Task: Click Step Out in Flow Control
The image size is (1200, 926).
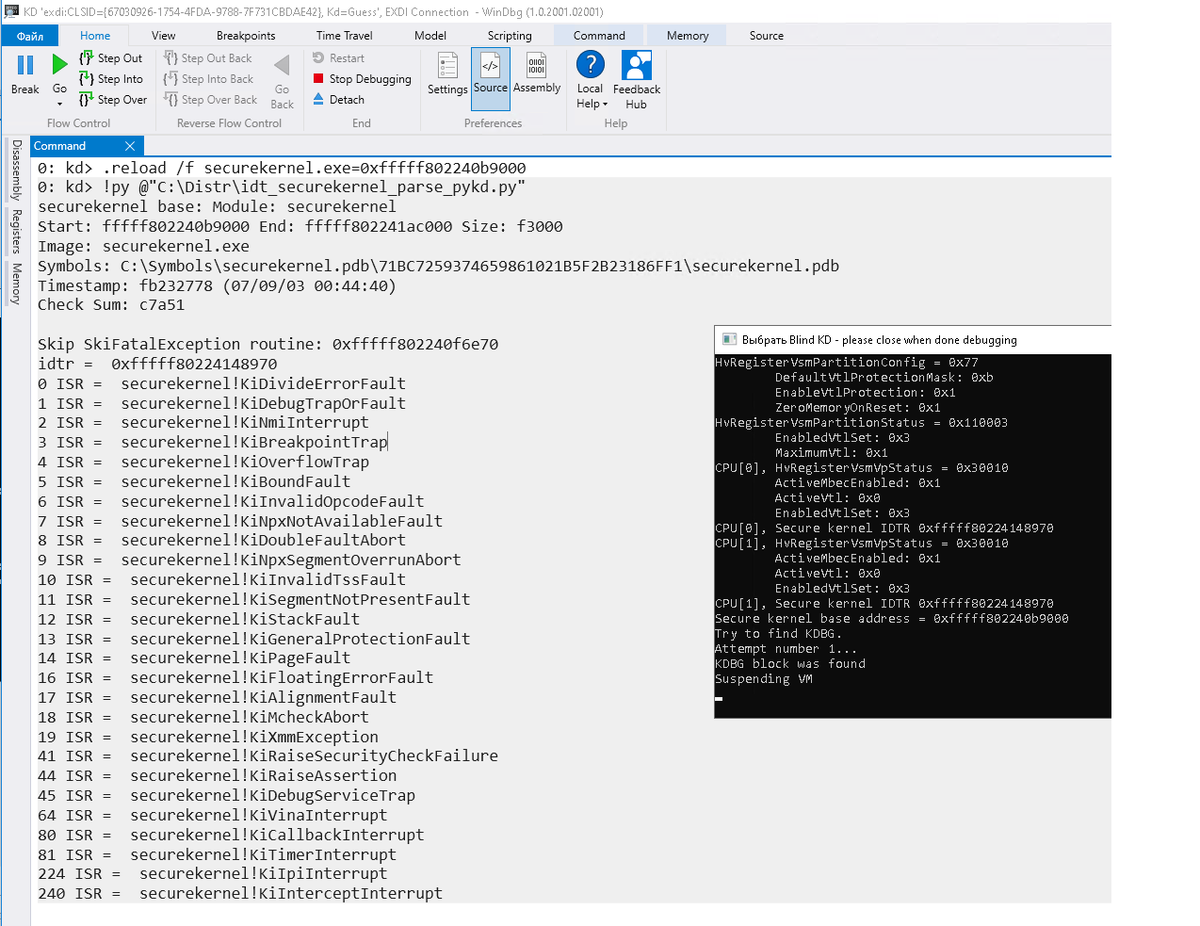Action: pos(111,58)
